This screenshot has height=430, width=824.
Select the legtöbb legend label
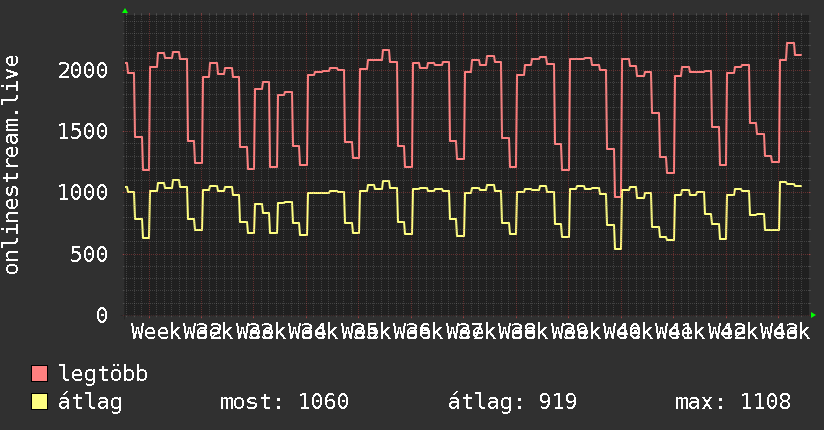point(103,373)
